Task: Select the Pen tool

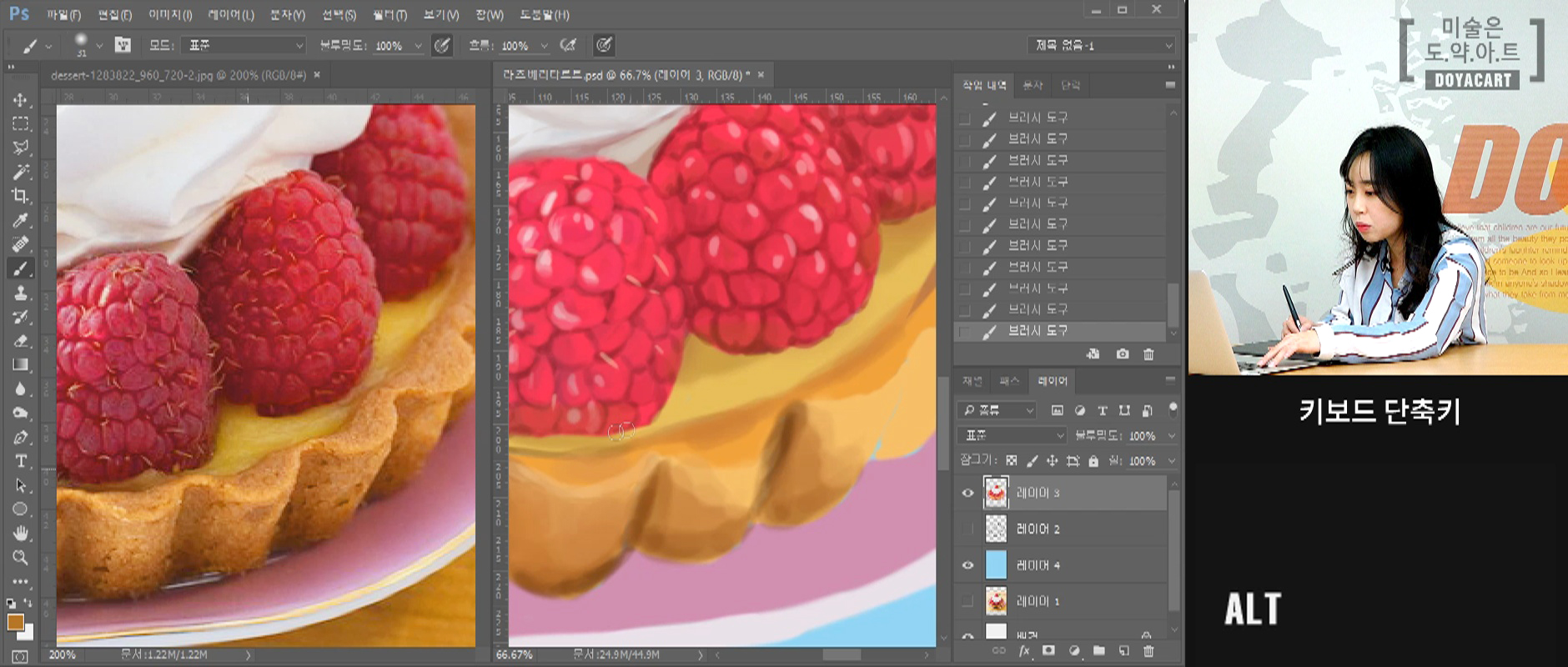Action: coord(20,437)
